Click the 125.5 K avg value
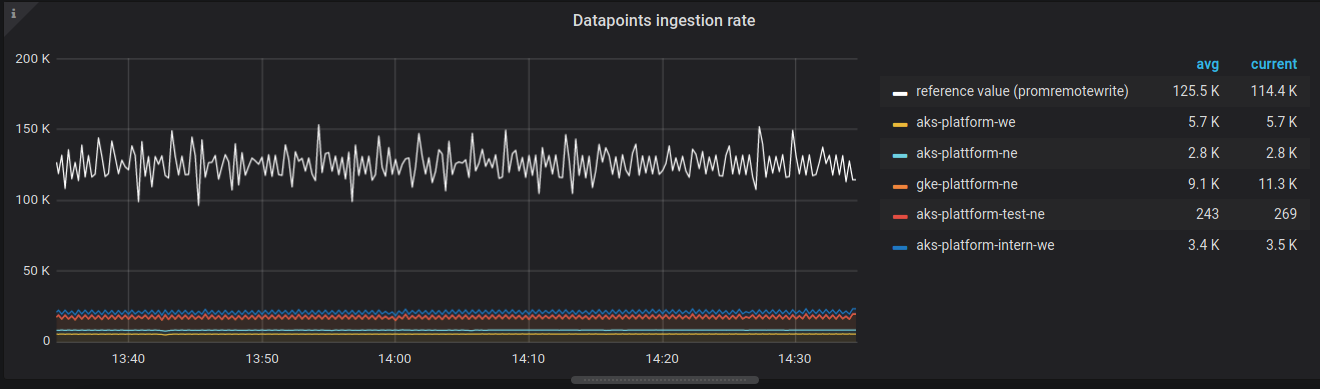Screen dimensions: 1320x389 1196,91
